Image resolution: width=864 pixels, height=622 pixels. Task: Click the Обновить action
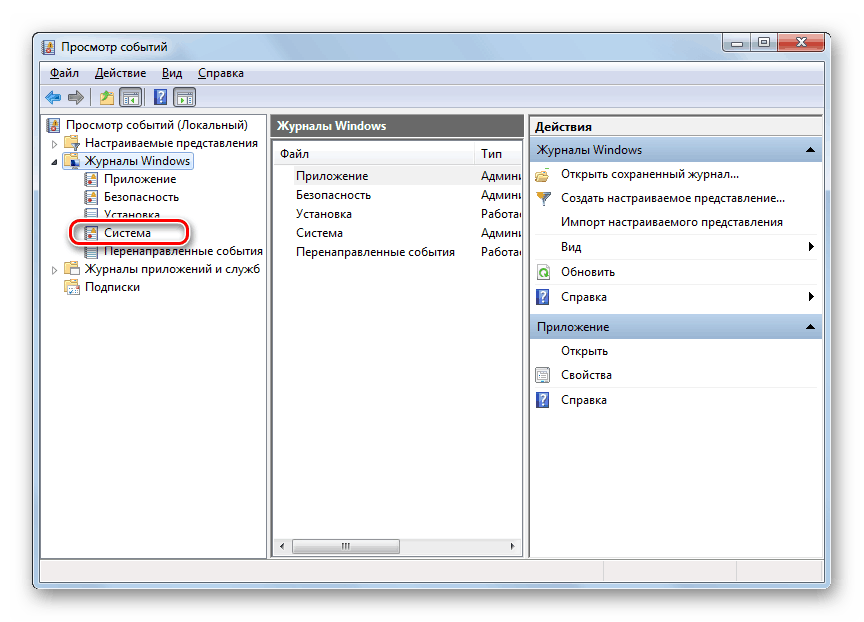(588, 272)
